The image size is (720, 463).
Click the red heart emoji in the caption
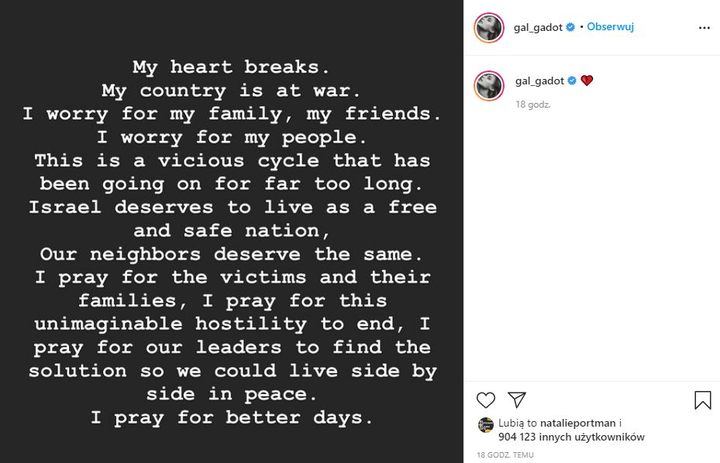(587, 79)
